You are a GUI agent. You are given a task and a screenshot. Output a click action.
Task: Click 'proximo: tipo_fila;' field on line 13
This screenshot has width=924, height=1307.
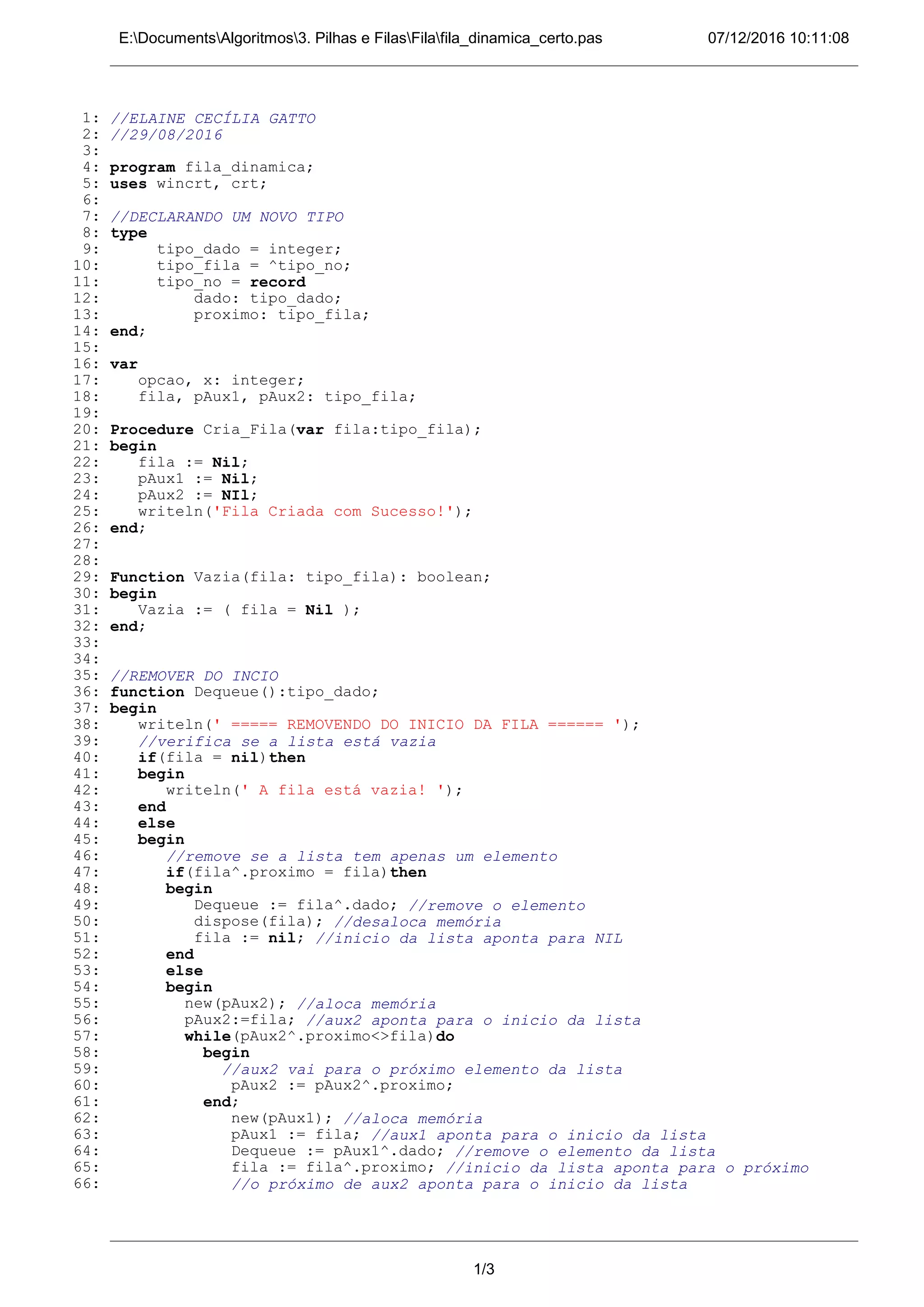click(281, 315)
